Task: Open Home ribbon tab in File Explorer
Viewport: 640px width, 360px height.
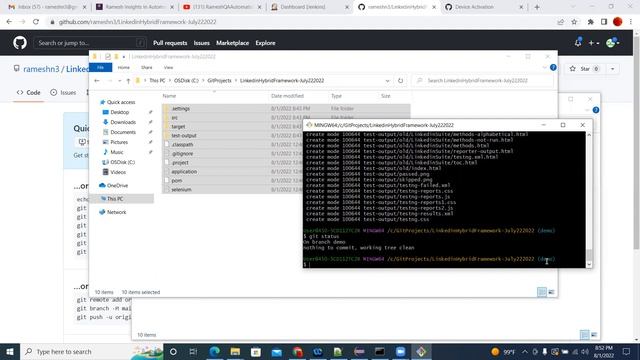Action: (x=124, y=67)
